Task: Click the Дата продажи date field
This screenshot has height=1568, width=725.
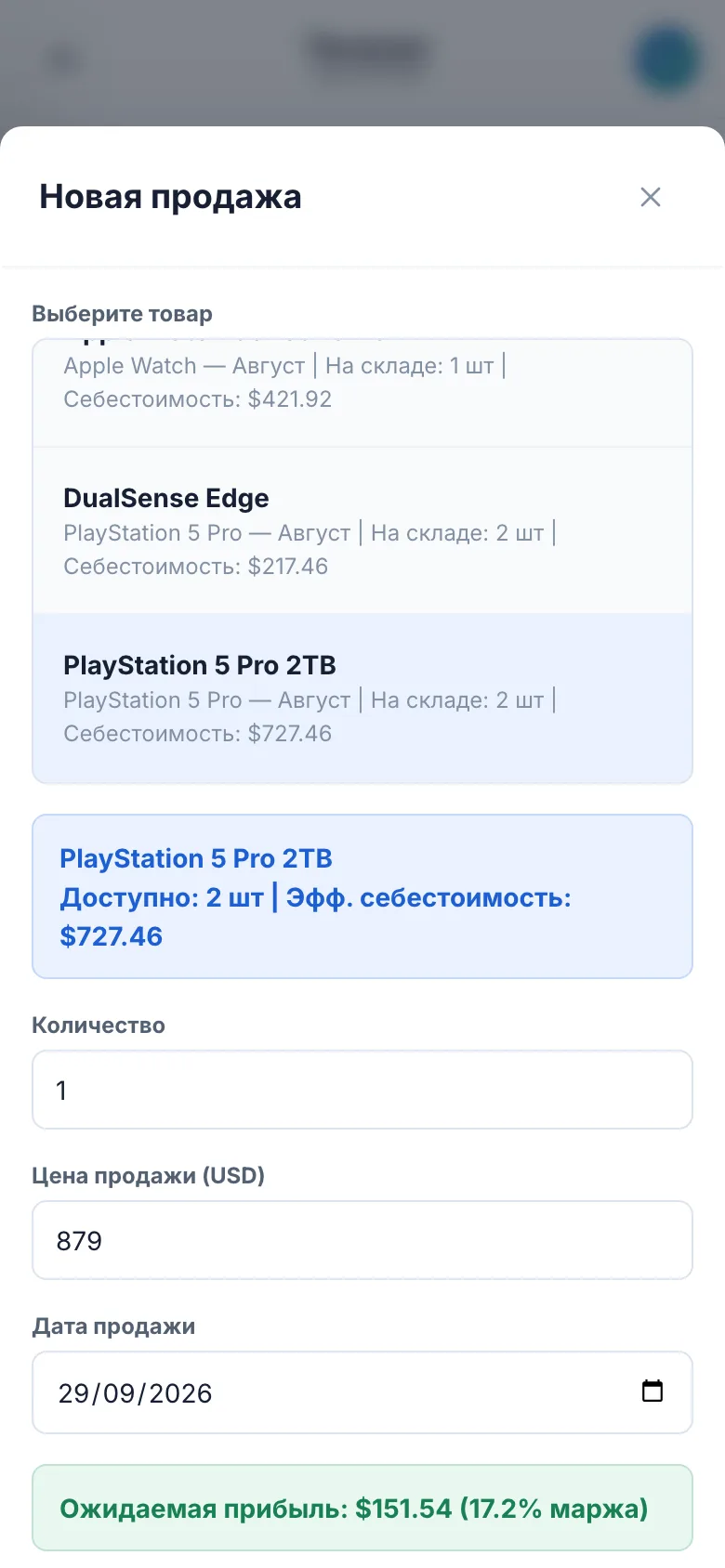Action: coord(362,1392)
